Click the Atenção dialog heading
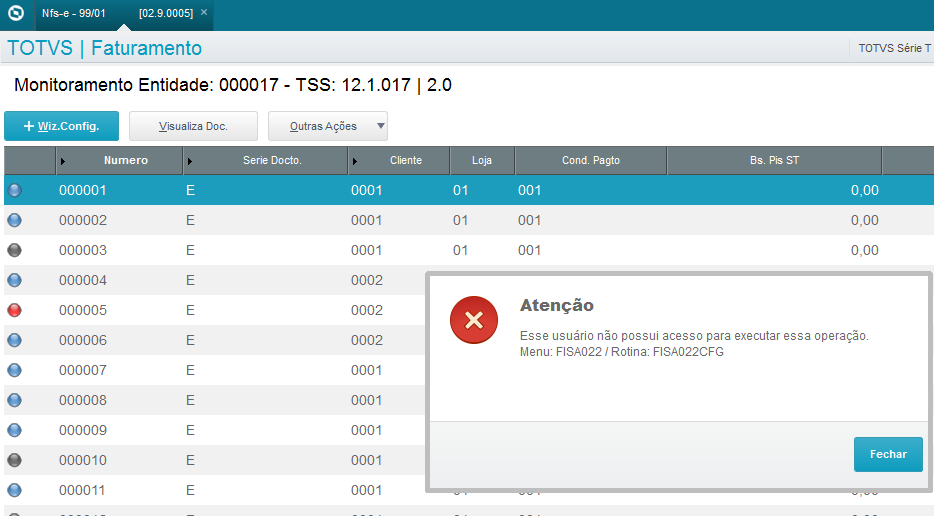This screenshot has height=516, width=934. coord(557,305)
